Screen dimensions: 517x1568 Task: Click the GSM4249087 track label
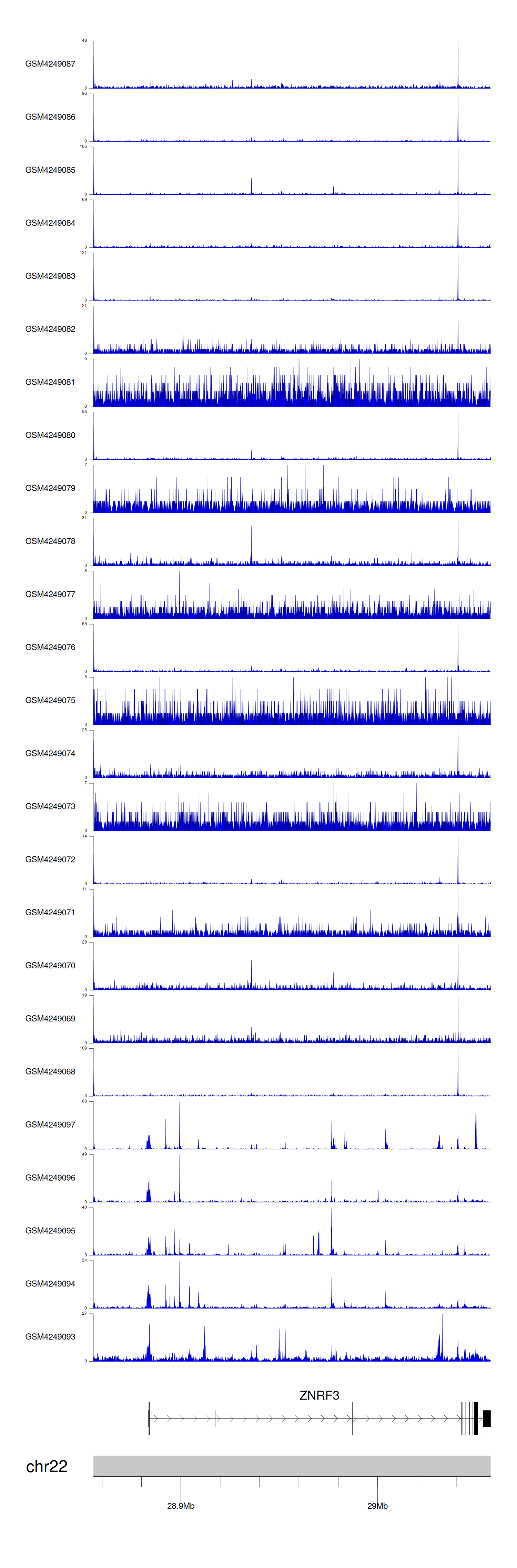click(50, 64)
